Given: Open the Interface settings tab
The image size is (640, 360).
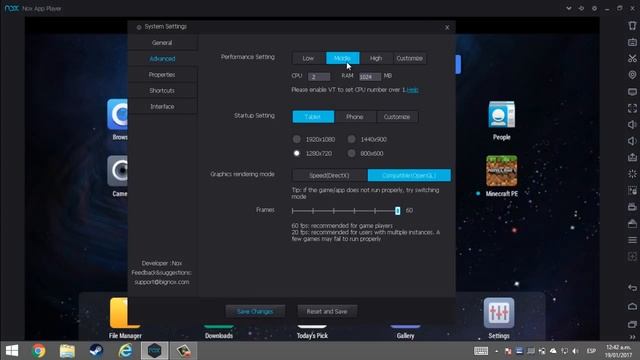Looking at the screenshot, I should [162, 107].
